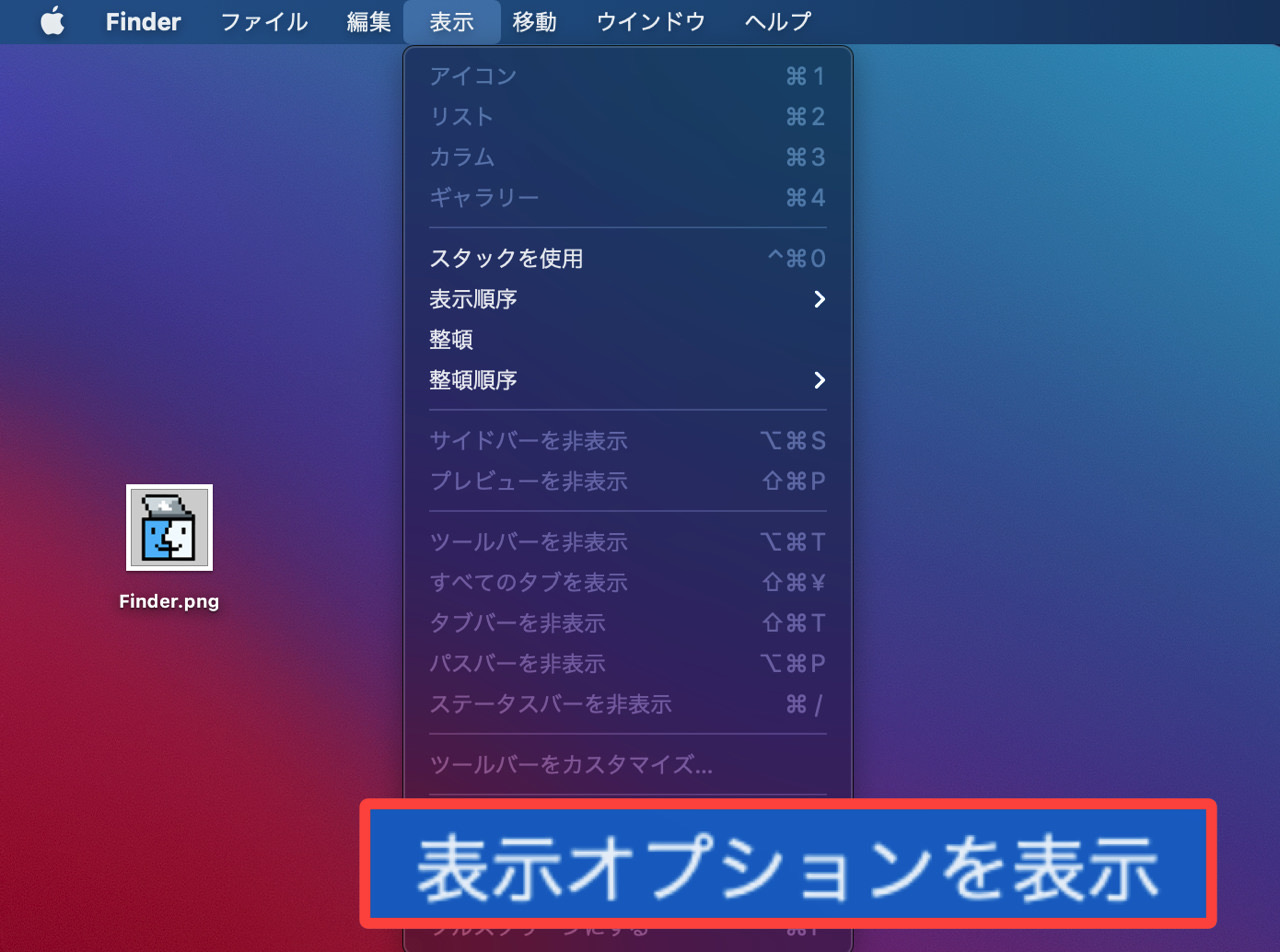Choose カラム view in the menu
The height and width of the screenshot is (952, 1280).
click(x=628, y=157)
